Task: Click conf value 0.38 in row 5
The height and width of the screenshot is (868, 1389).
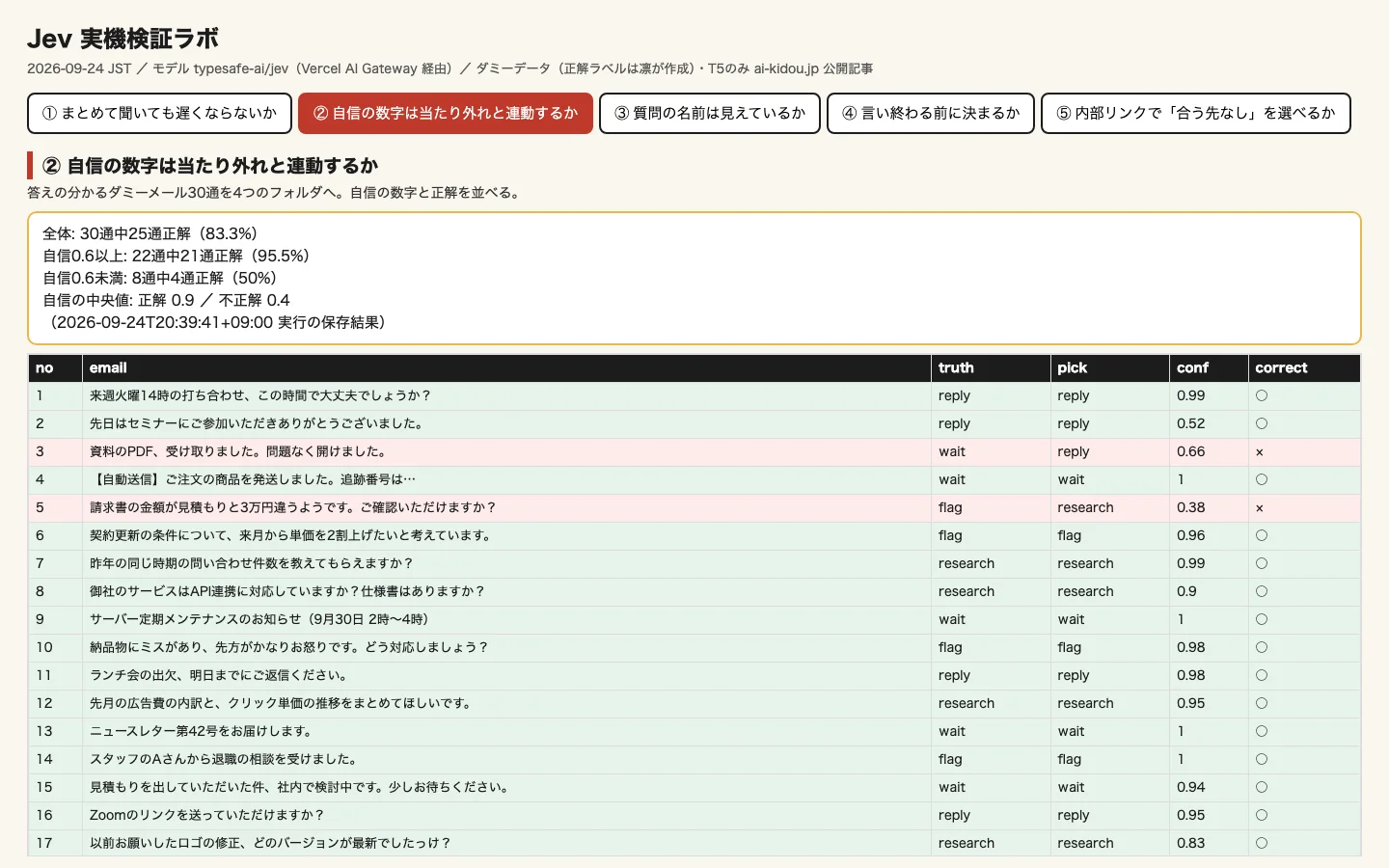Action: [x=1191, y=507]
